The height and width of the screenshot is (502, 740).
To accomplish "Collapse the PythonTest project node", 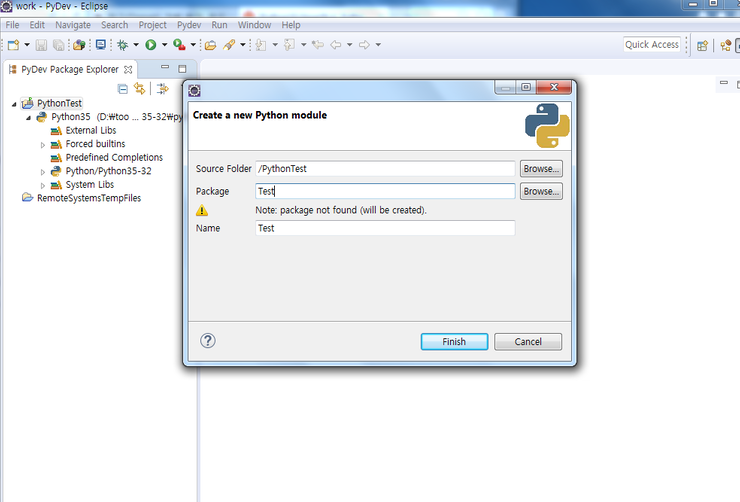I will [14, 104].
